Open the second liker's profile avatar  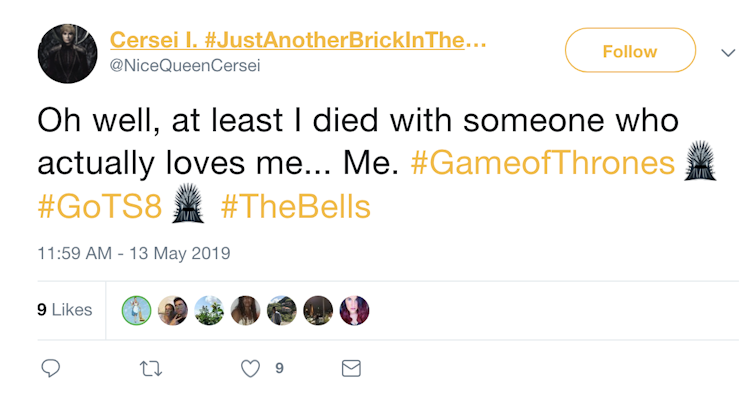[173, 310]
